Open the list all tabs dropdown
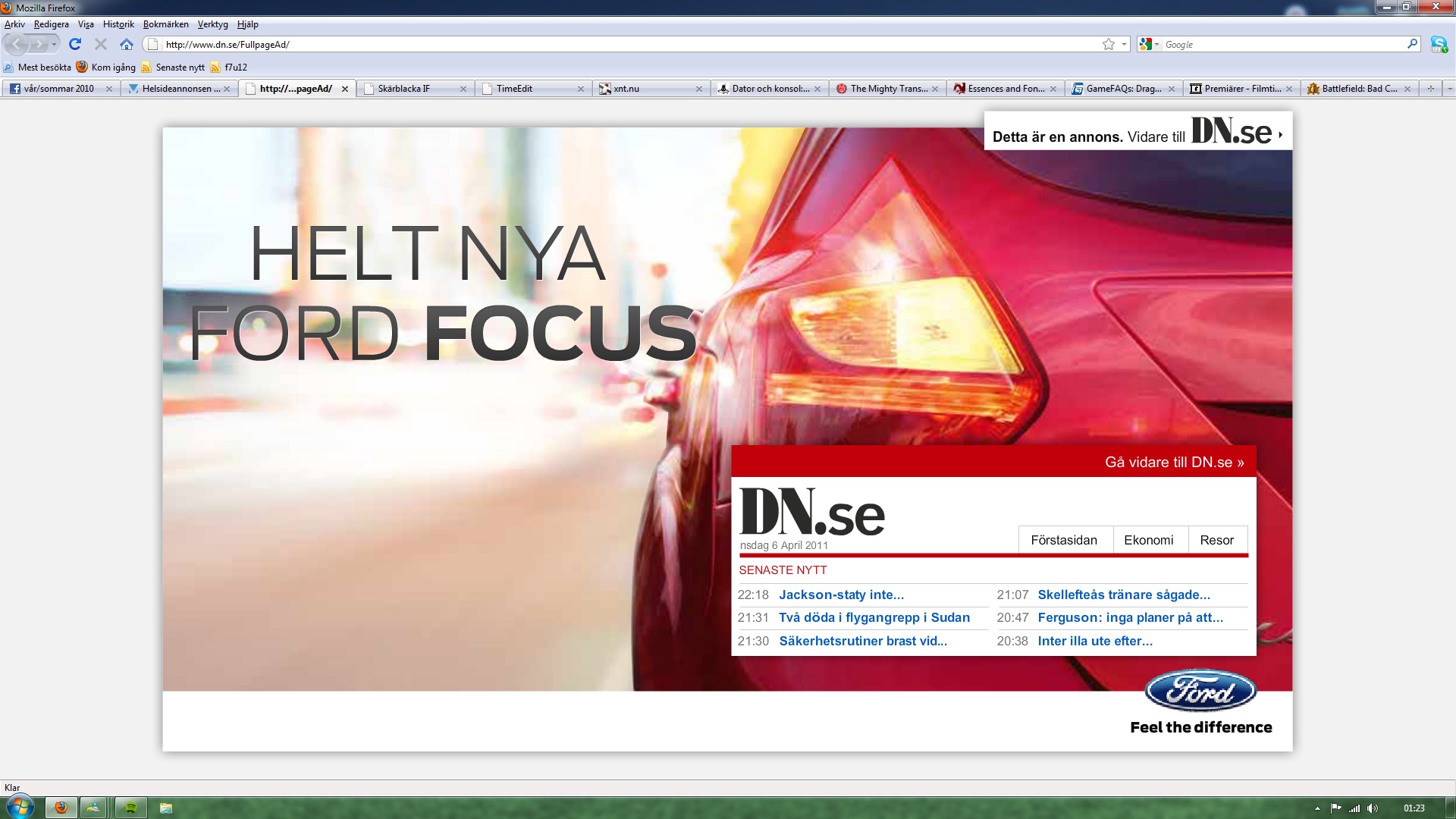The height and width of the screenshot is (819, 1456). tap(1449, 89)
